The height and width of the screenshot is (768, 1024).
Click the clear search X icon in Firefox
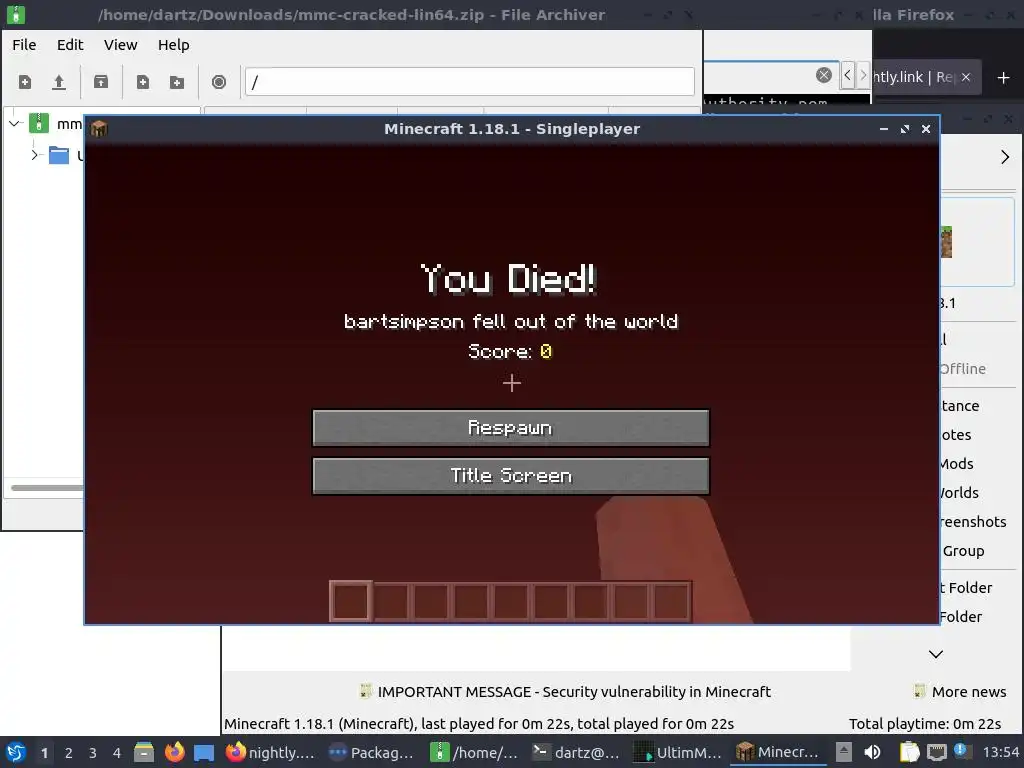824,75
